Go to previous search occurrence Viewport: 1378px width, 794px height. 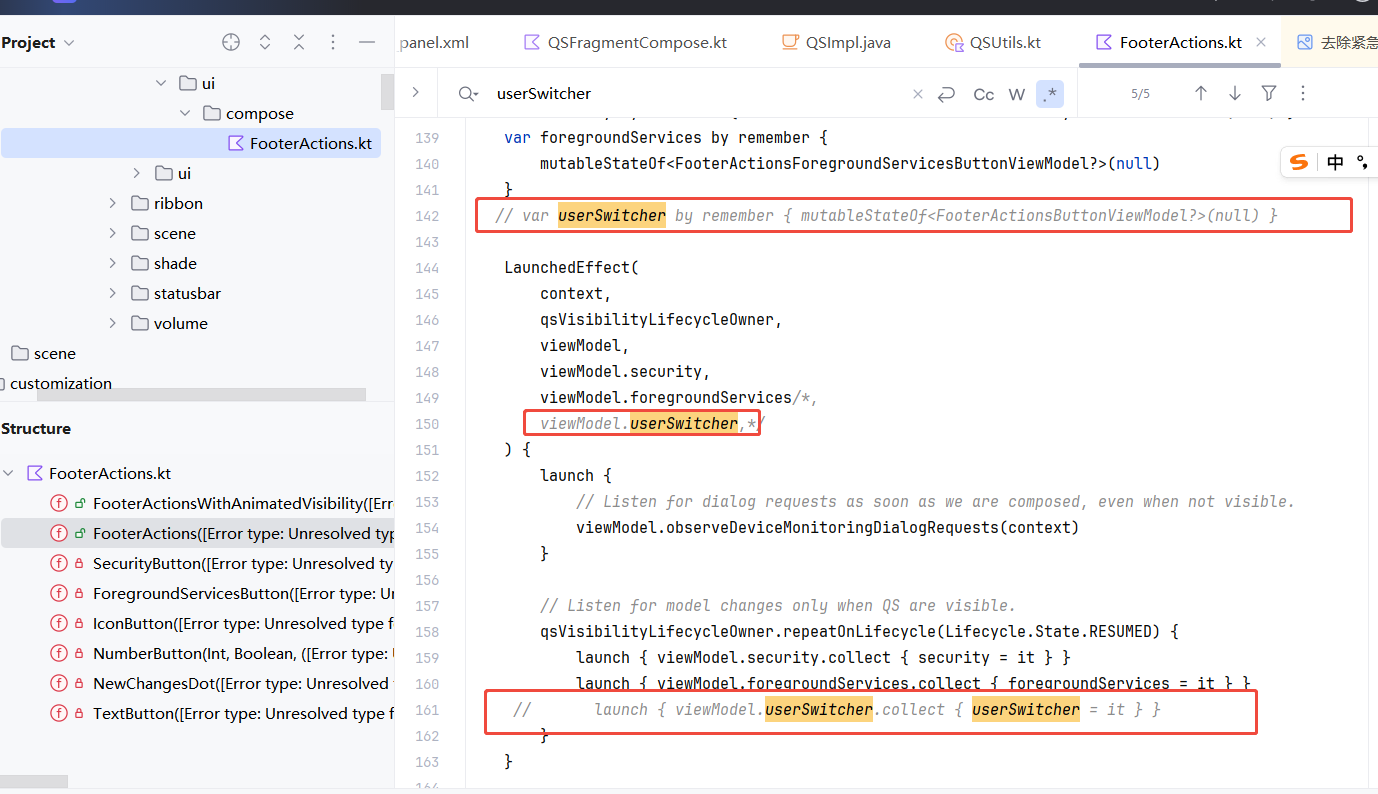point(1201,93)
